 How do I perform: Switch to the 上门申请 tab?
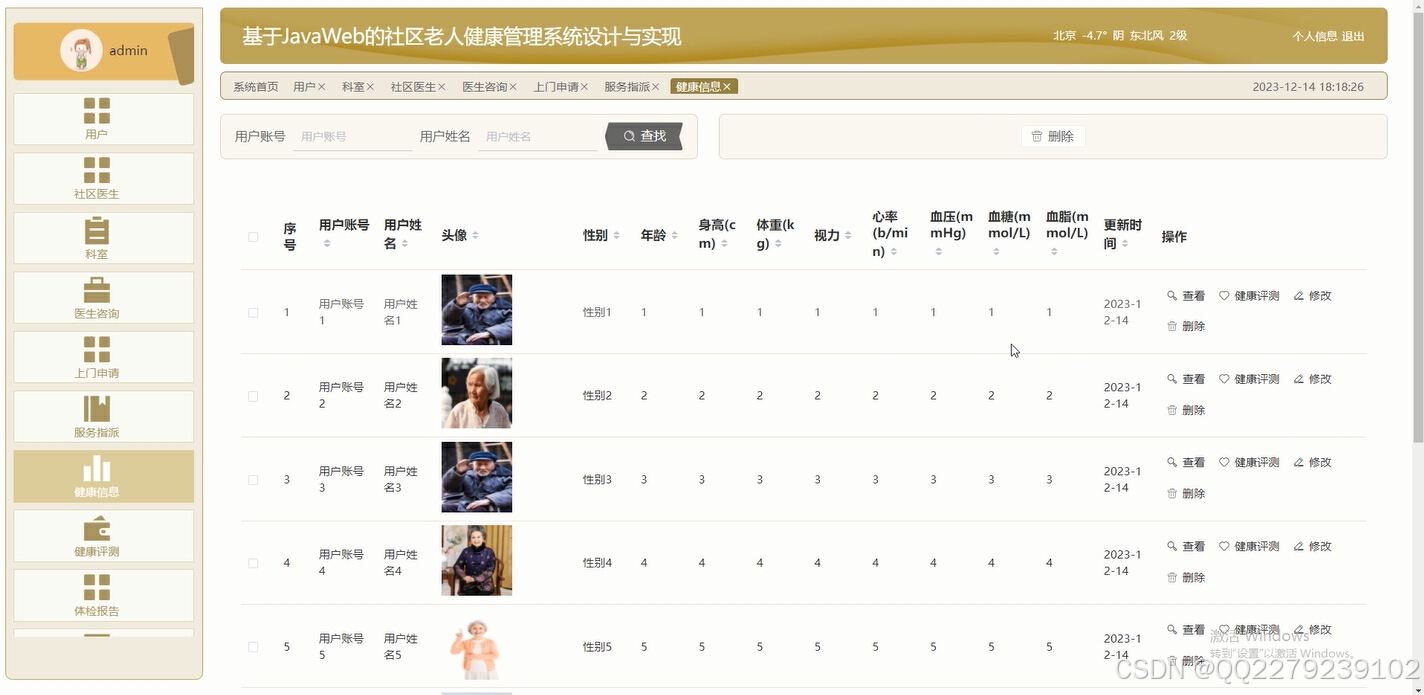point(559,86)
